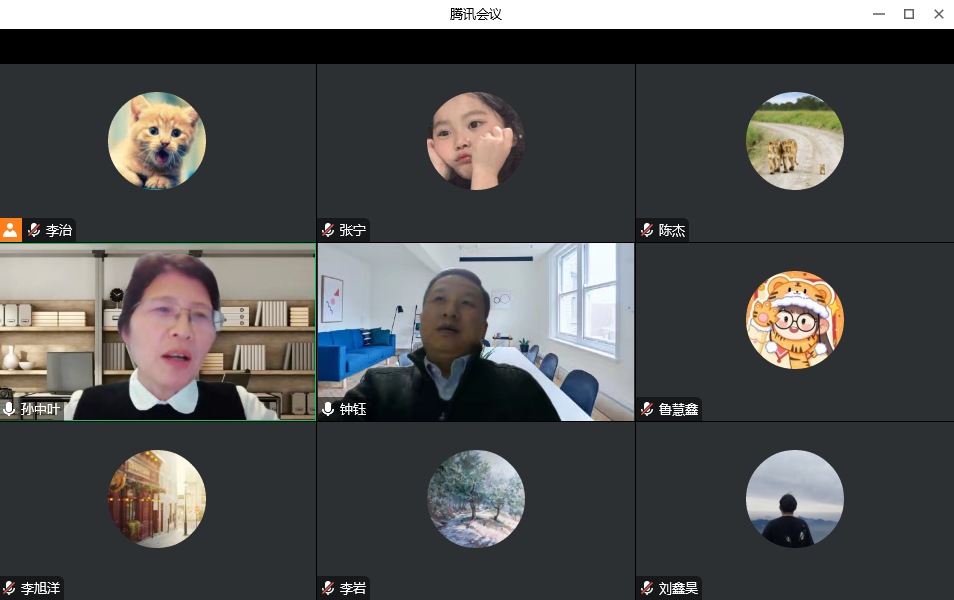Click 鲁慧鑫's muted microphone icon
The height and width of the screenshot is (600, 954).
click(x=646, y=409)
